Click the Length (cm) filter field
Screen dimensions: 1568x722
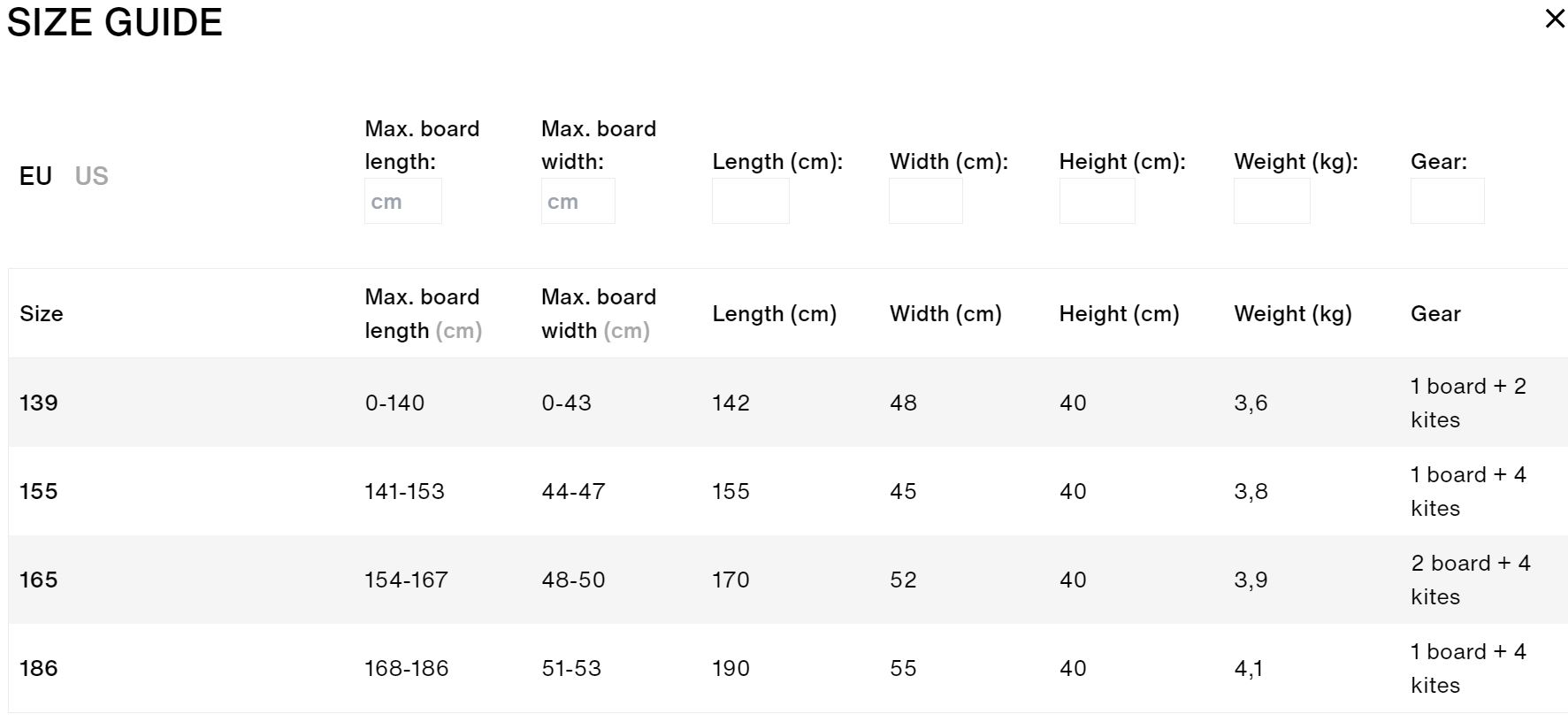[750, 201]
